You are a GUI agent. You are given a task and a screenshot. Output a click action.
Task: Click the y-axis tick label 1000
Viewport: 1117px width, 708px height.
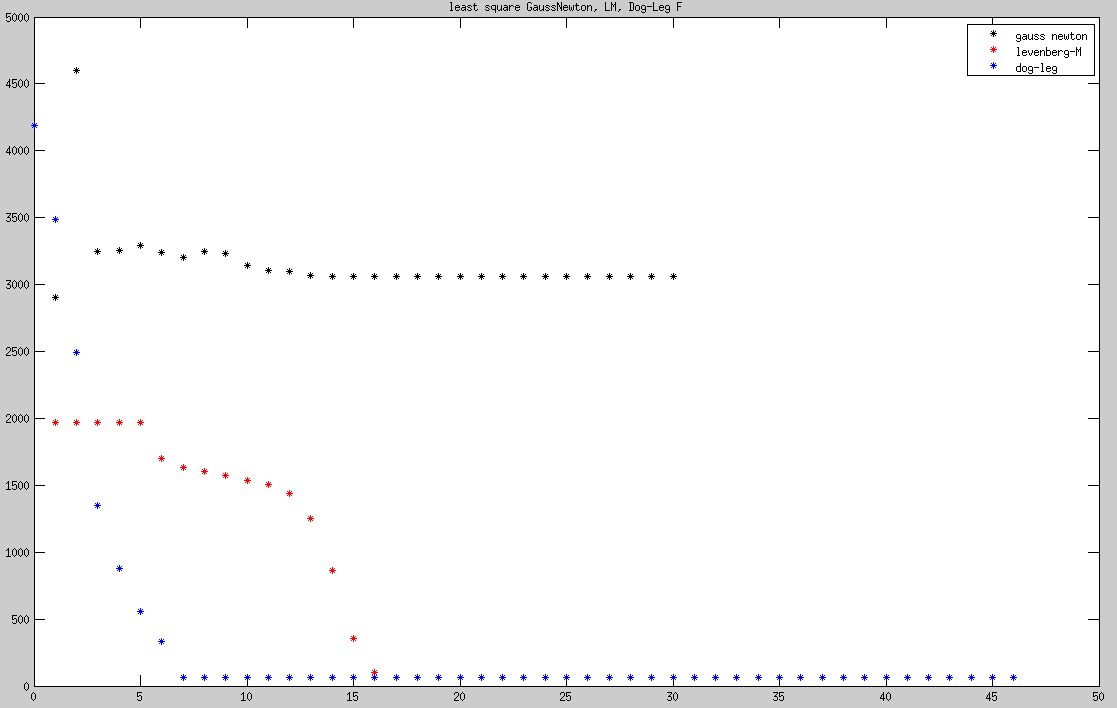(17, 553)
